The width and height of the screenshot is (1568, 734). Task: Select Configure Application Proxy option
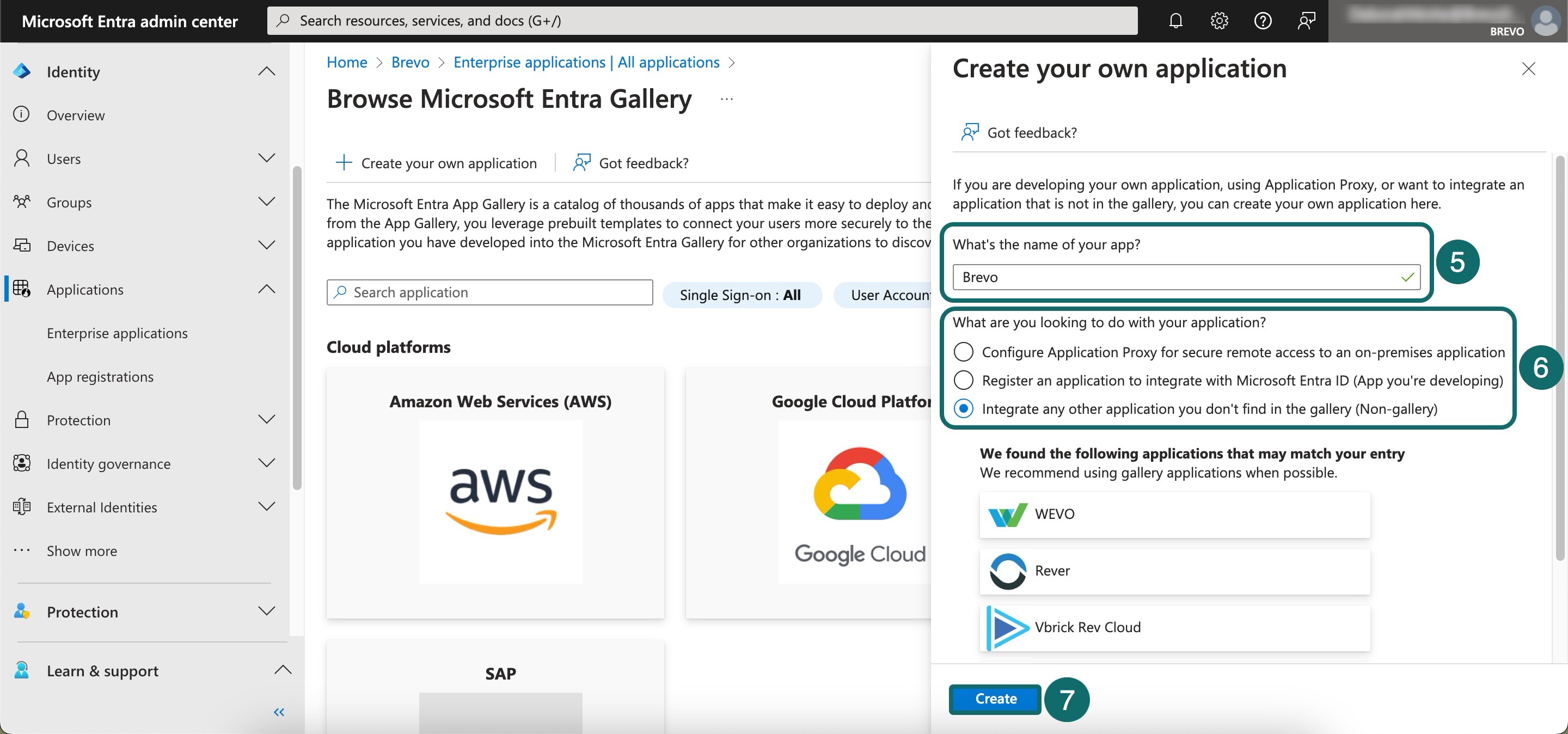[964, 352]
